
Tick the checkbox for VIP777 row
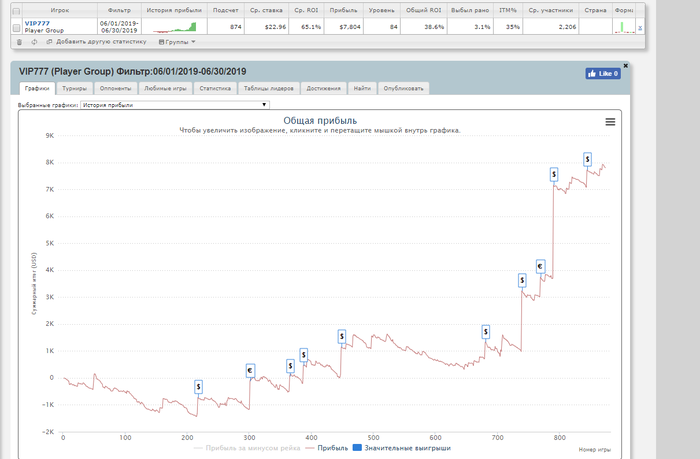pyautogui.click(x=17, y=28)
